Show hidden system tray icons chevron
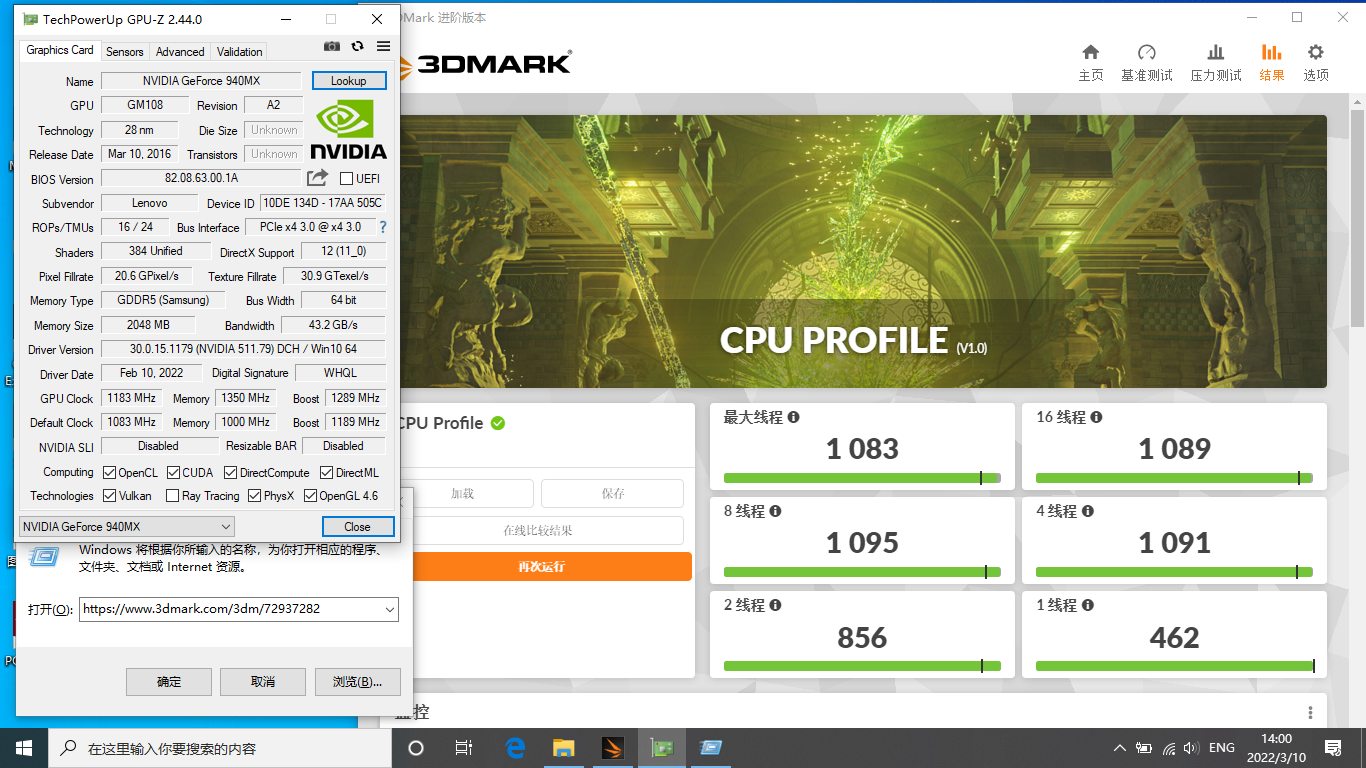The width and height of the screenshot is (1366, 768). [1120, 748]
